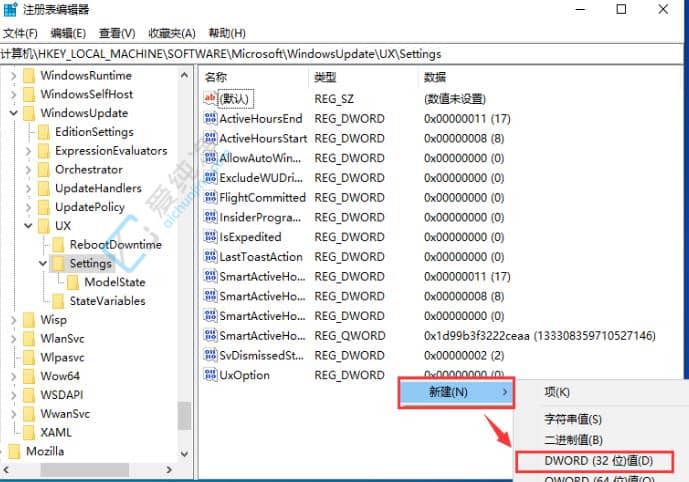The width and height of the screenshot is (689, 482).
Task: Click the StateVariables folder icon
Action: click(x=58, y=301)
